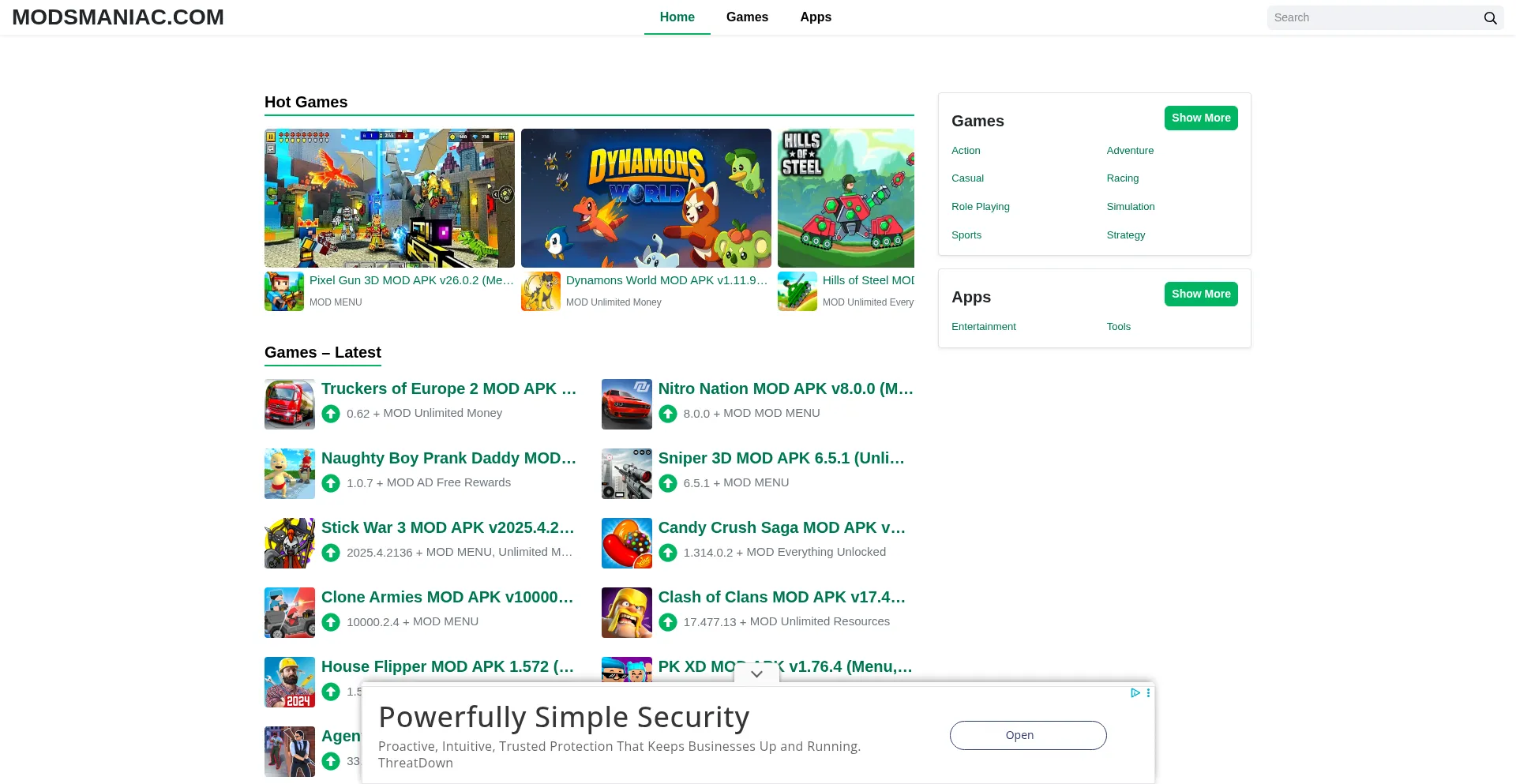Image resolution: width=1516 pixels, height=784 pixels.
Task: Switch to the Games nav tab
Action: [x=746, y=17]
